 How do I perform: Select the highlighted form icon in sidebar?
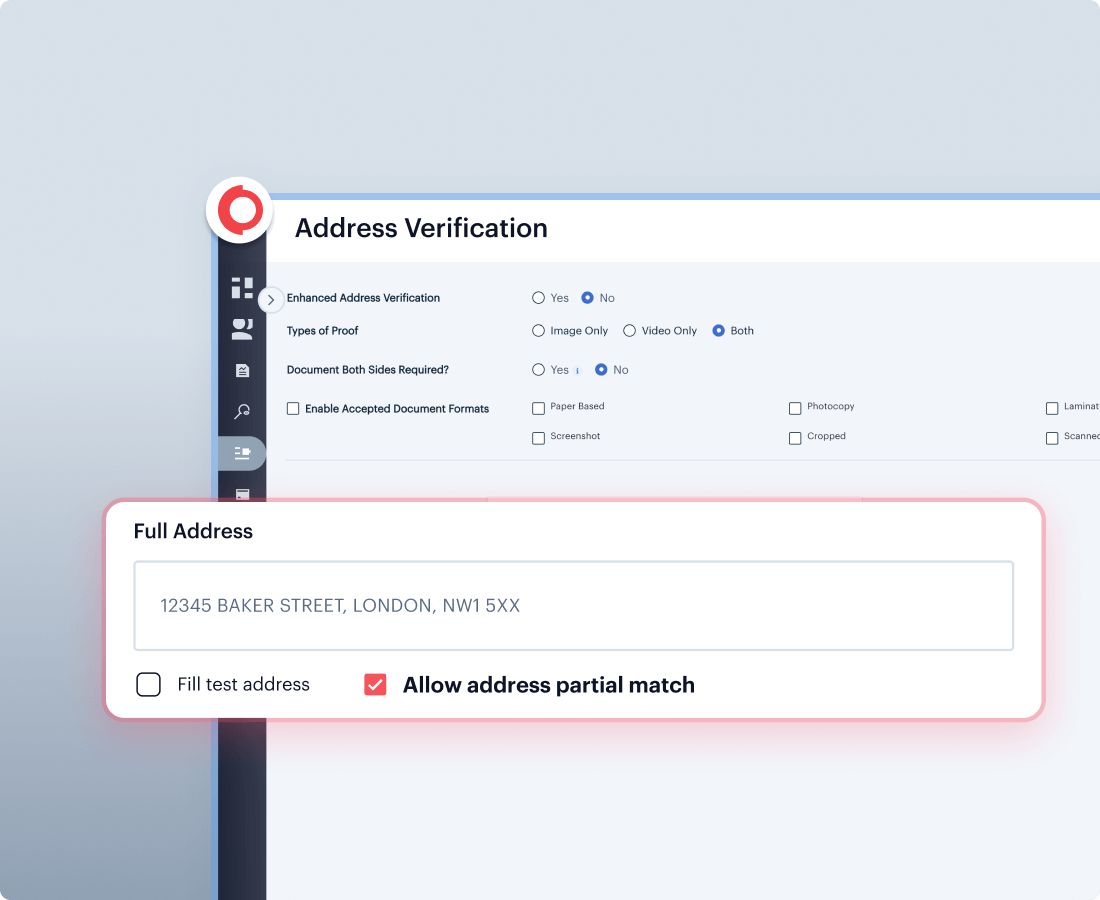(242, 453)
